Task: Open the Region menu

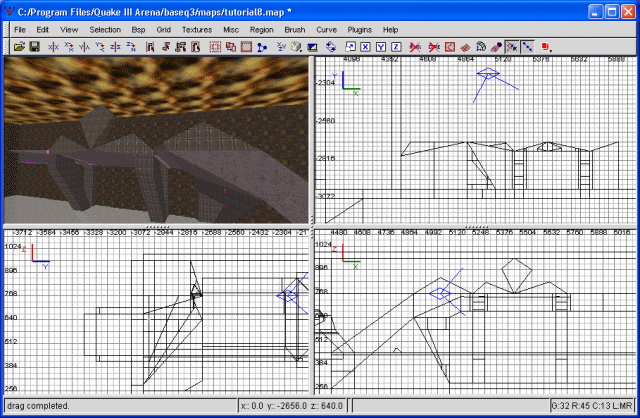Action: click(262, 30)
